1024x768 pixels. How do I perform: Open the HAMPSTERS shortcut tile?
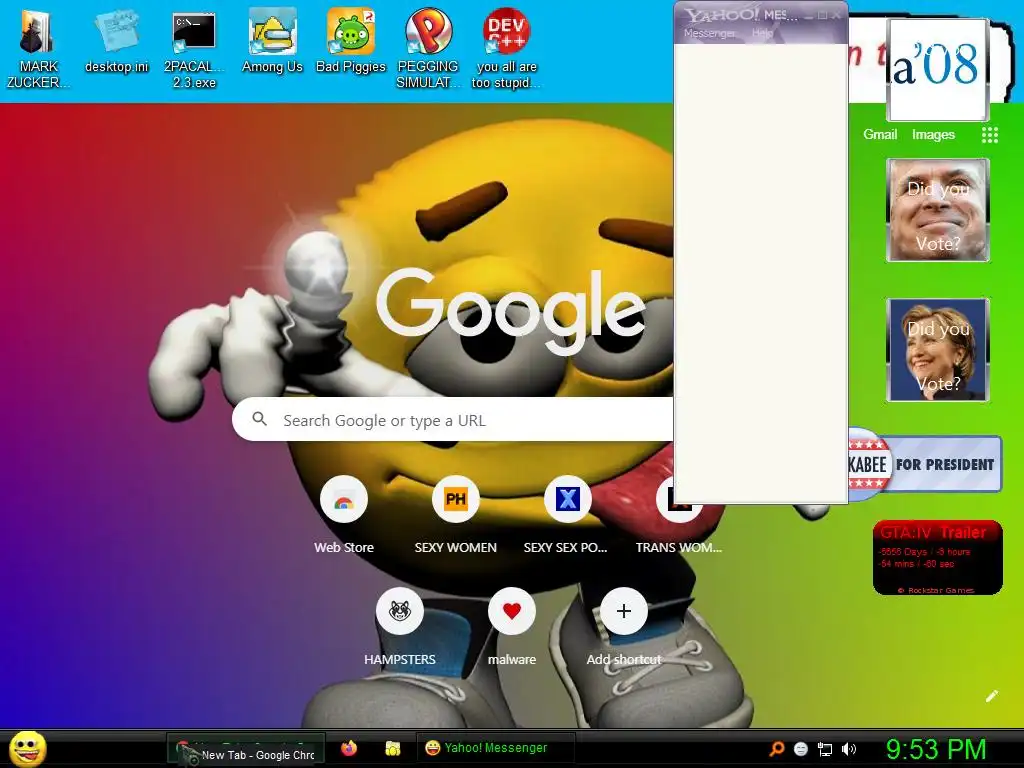tap(400, 627)
